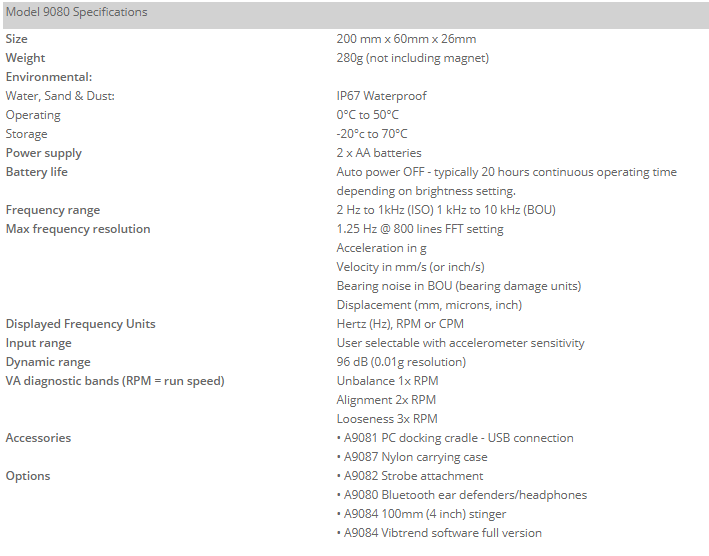Click the 280g (not including magnet) text
The width and height of the screenshot is (709, 556).
tap(412, 58)
